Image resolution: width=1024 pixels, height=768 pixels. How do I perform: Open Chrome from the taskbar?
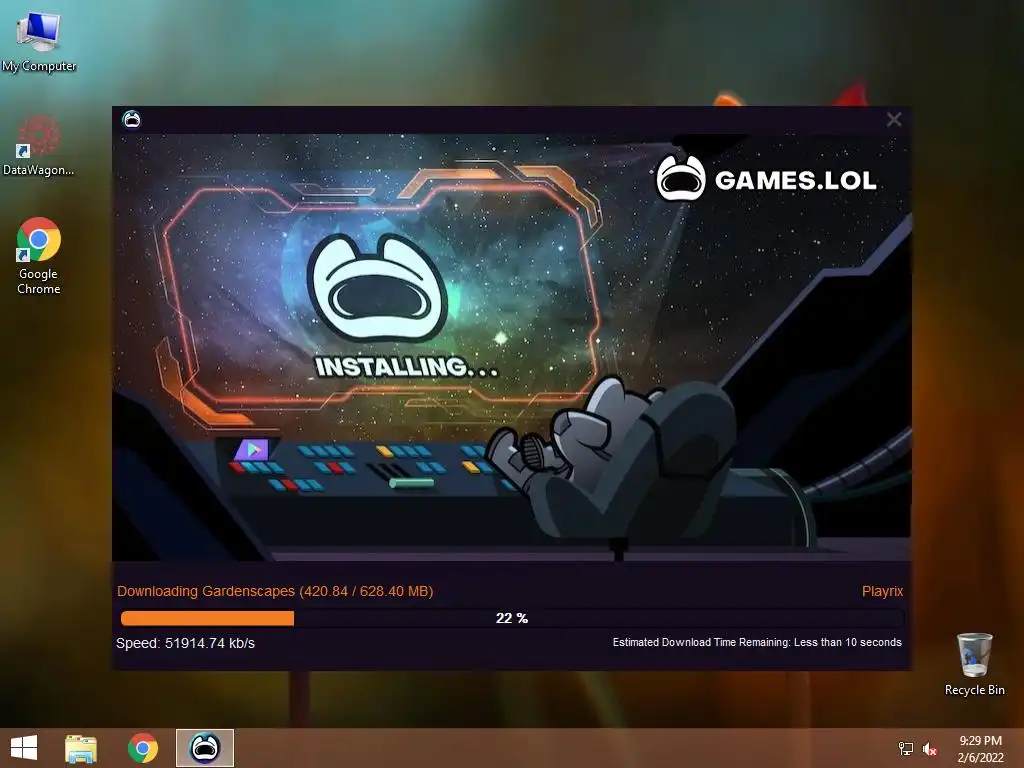coord(143,748)
